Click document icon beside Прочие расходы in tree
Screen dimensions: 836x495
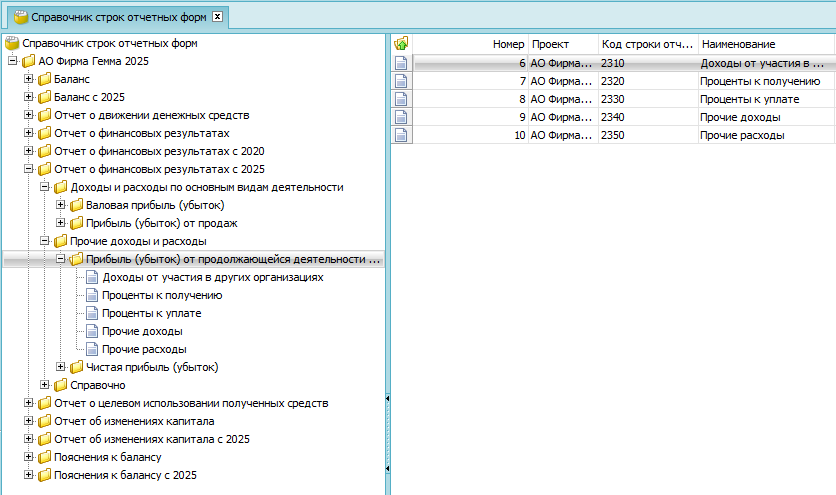click(93, 349)
